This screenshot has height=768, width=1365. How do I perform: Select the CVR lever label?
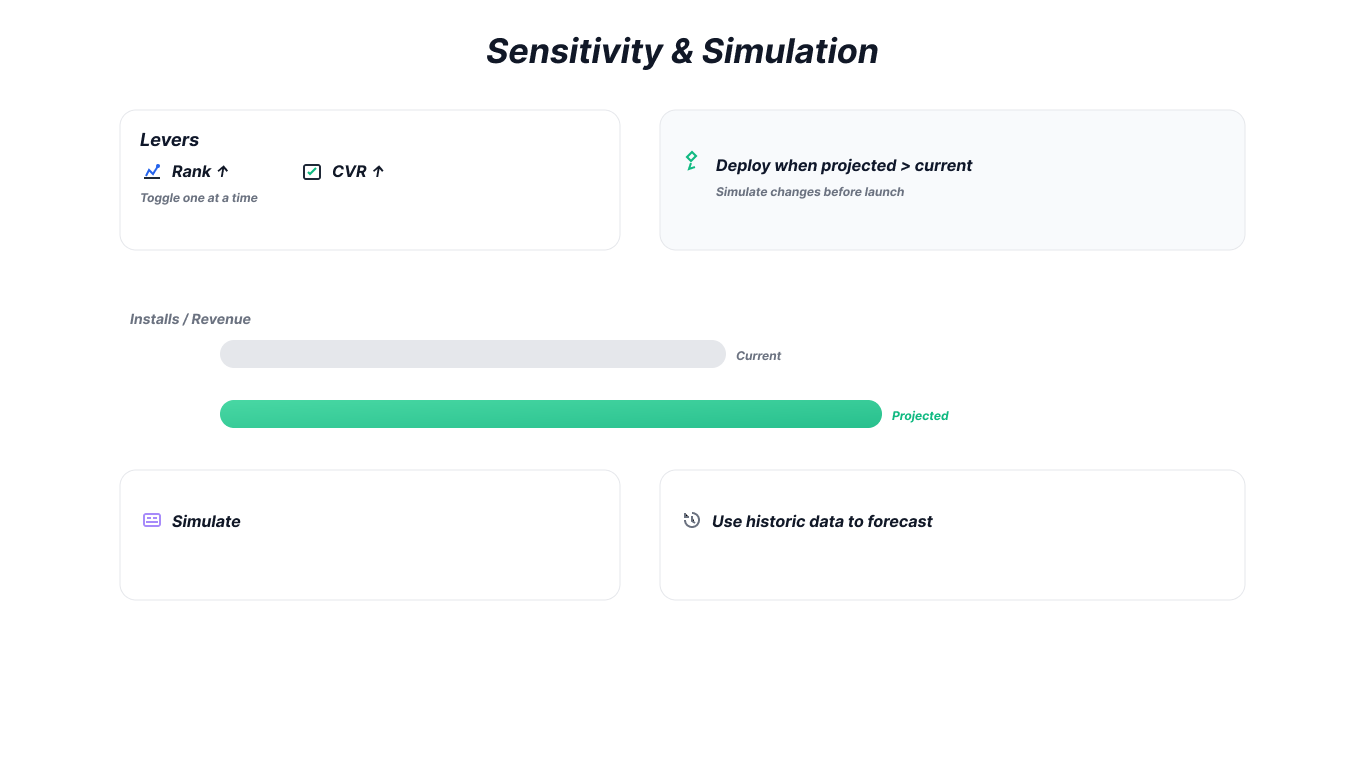349,172
